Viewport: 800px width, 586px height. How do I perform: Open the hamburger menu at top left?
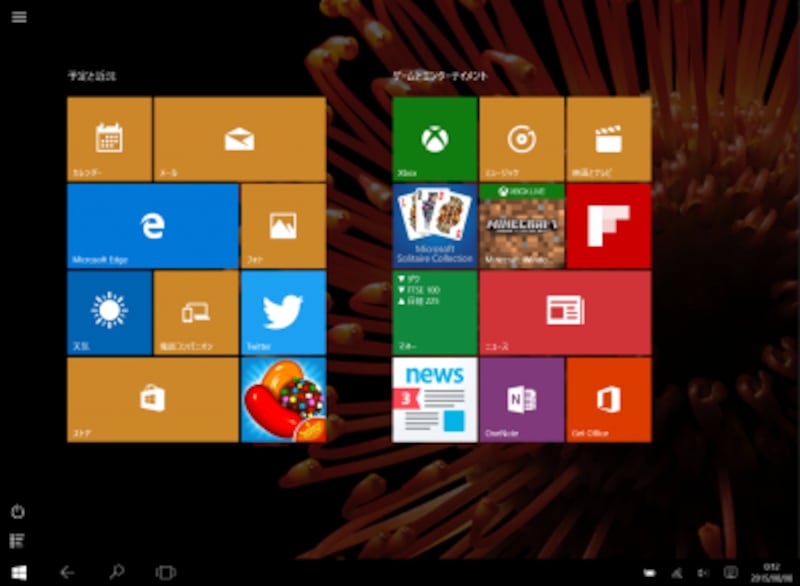[x=19, y=17]
